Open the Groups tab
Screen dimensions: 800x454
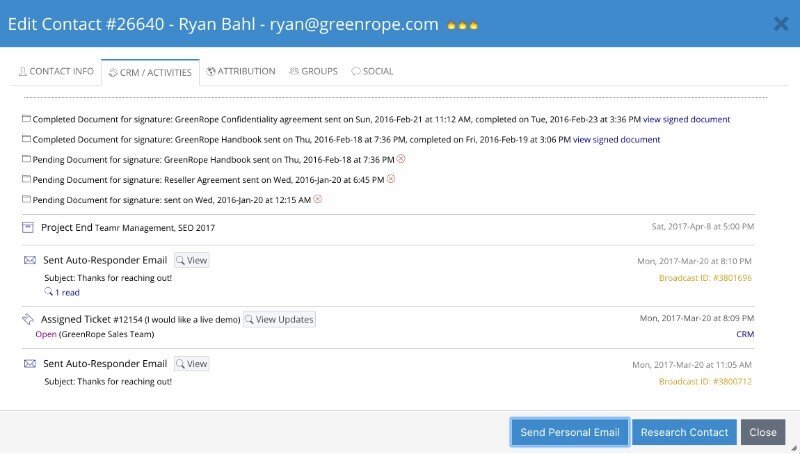[x=313, y=72]
